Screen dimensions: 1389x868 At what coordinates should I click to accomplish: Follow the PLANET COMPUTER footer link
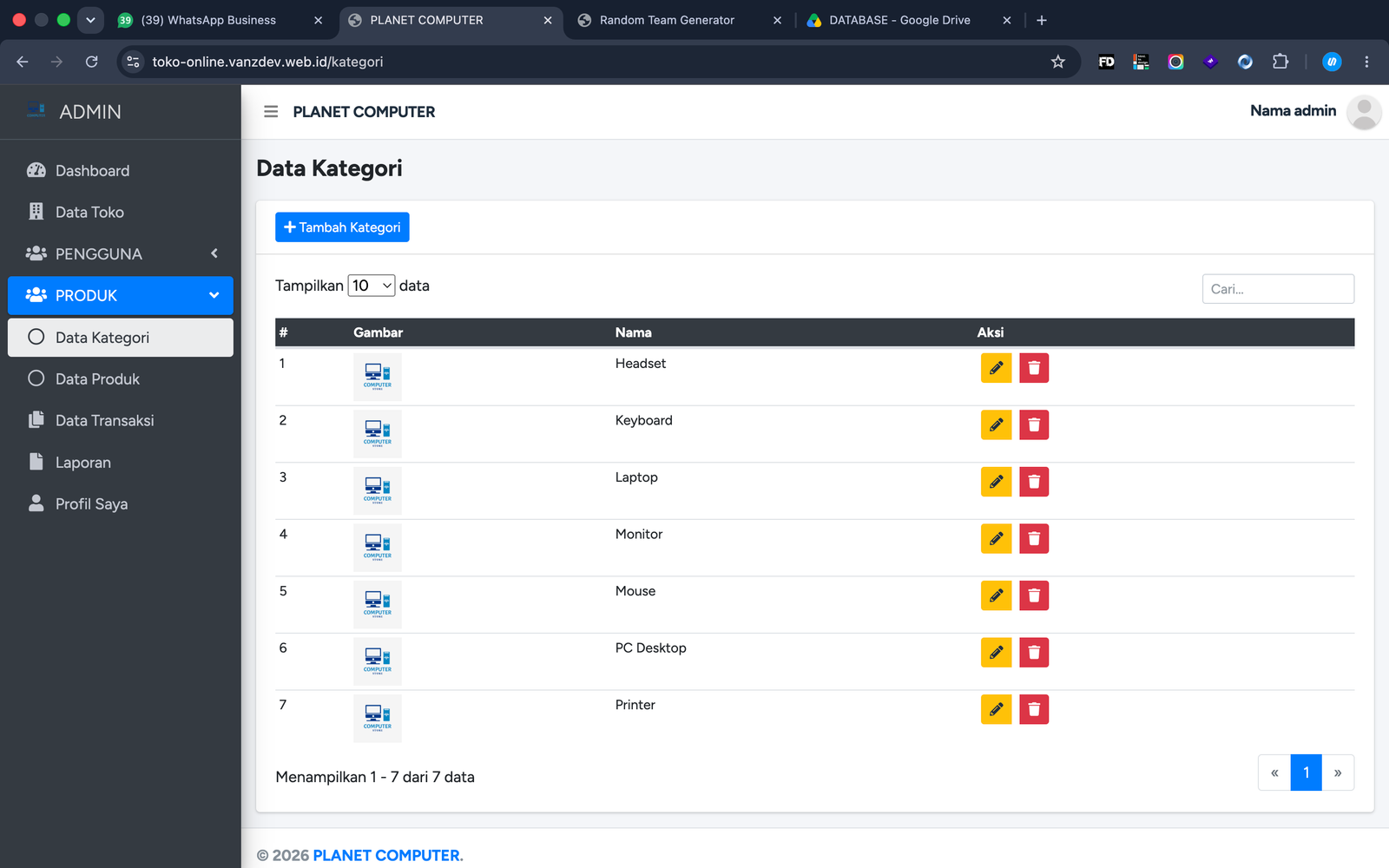[x=387, y=856]
